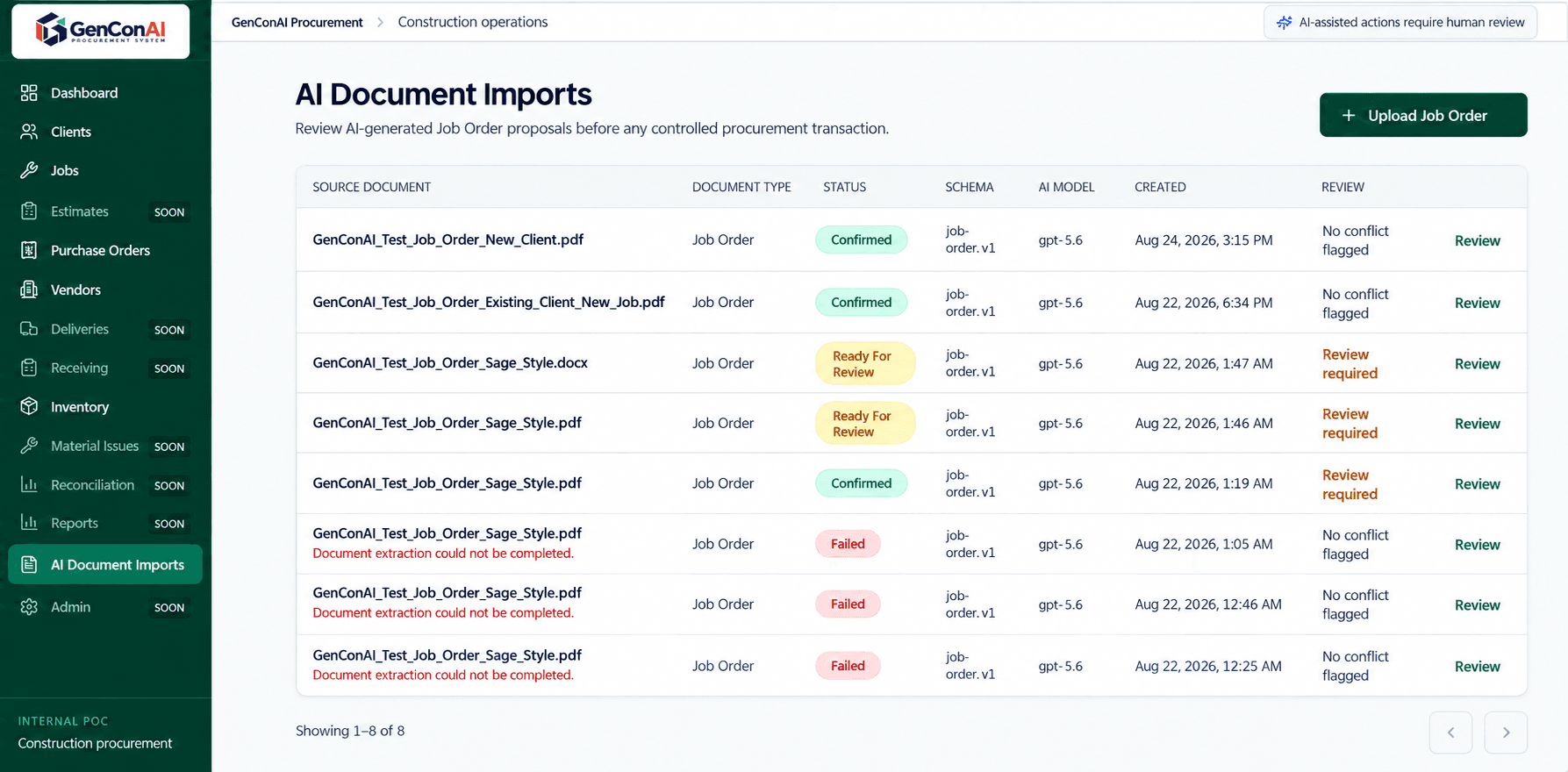Click the Receiving clipboard icon
Image resolution: width=1568 pixels, height=772 pixels.
[x=29, y=368]
